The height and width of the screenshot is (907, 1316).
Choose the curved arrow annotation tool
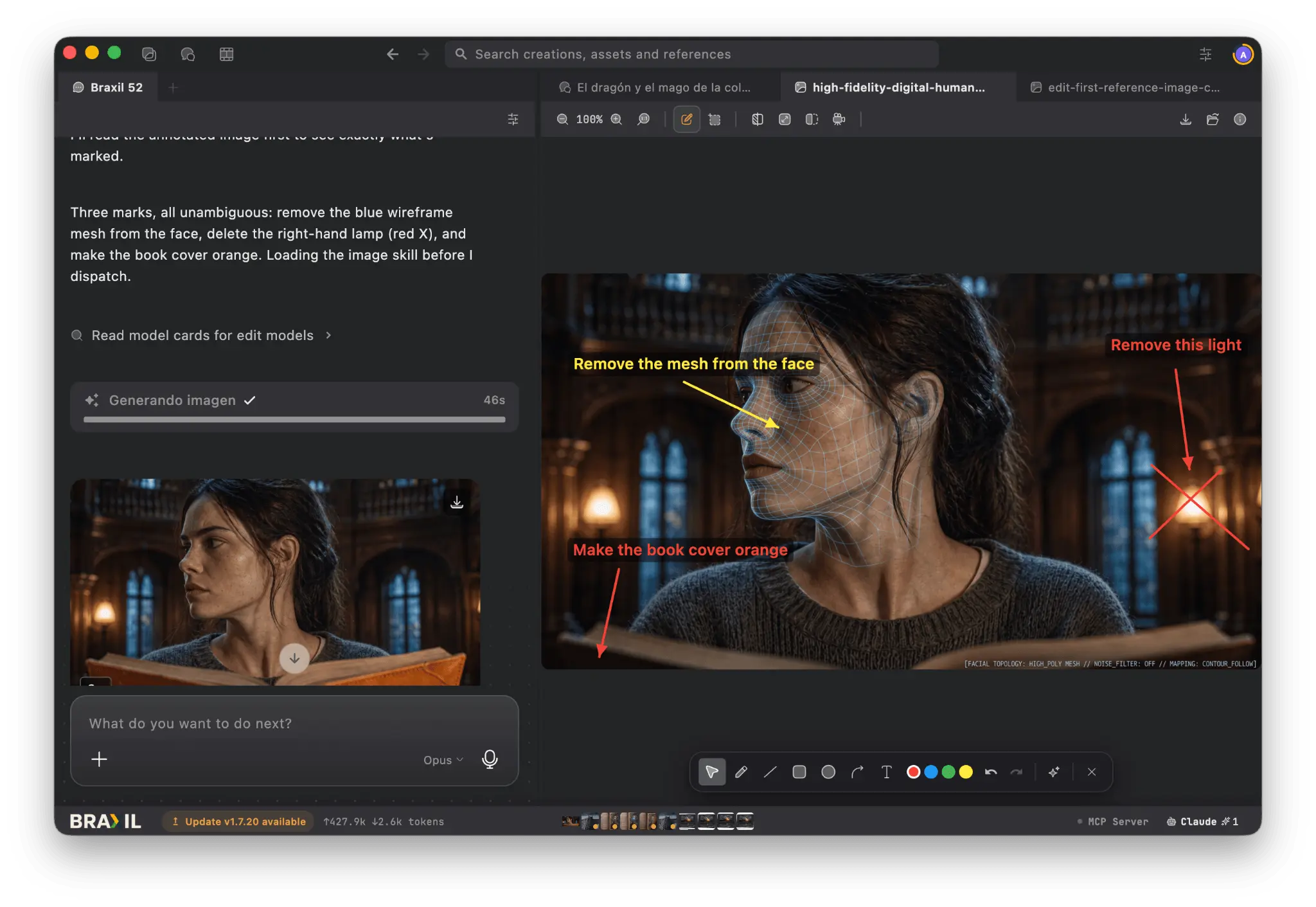[x=857, y=772]
